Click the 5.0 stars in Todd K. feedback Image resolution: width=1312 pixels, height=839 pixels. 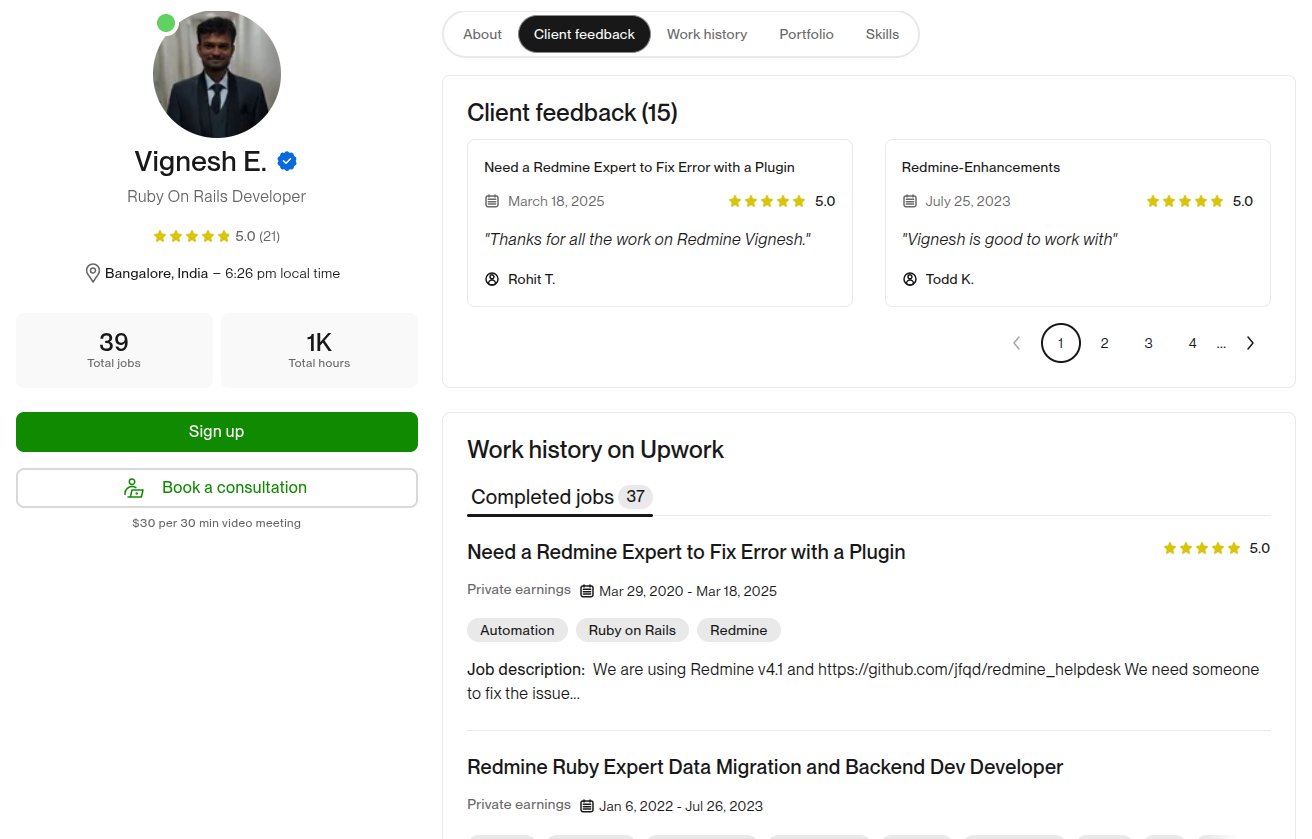click(x=1184, y=201)
